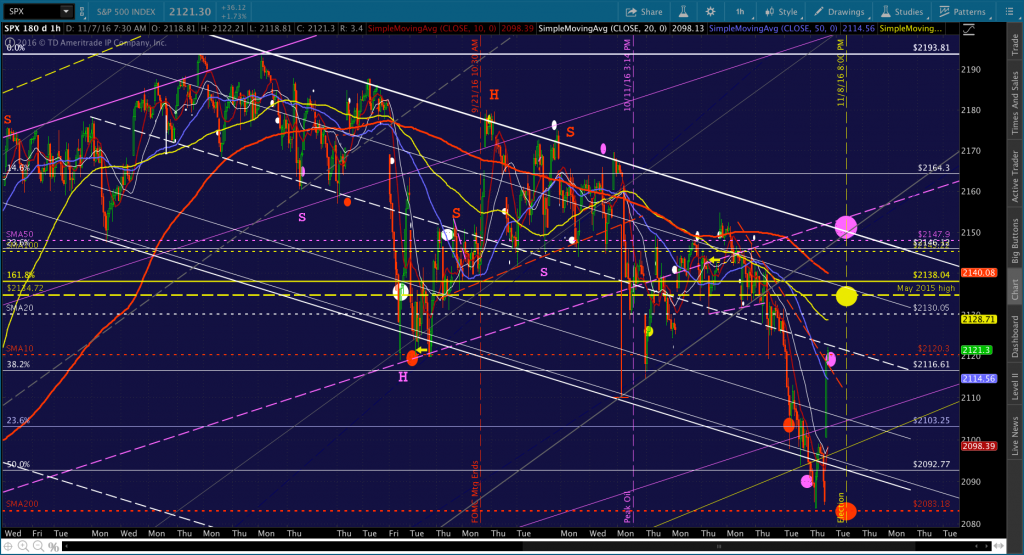The height and width of the screenshot is (555, 1024).
Task: Click the red Election circle marker
Action: pos(847,511)
